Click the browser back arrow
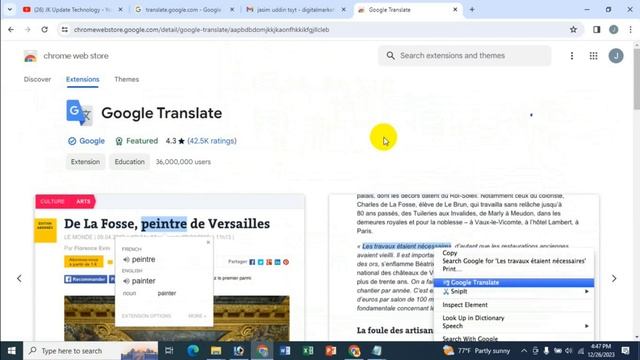This screenshot has width=640, height=360. 11,29
